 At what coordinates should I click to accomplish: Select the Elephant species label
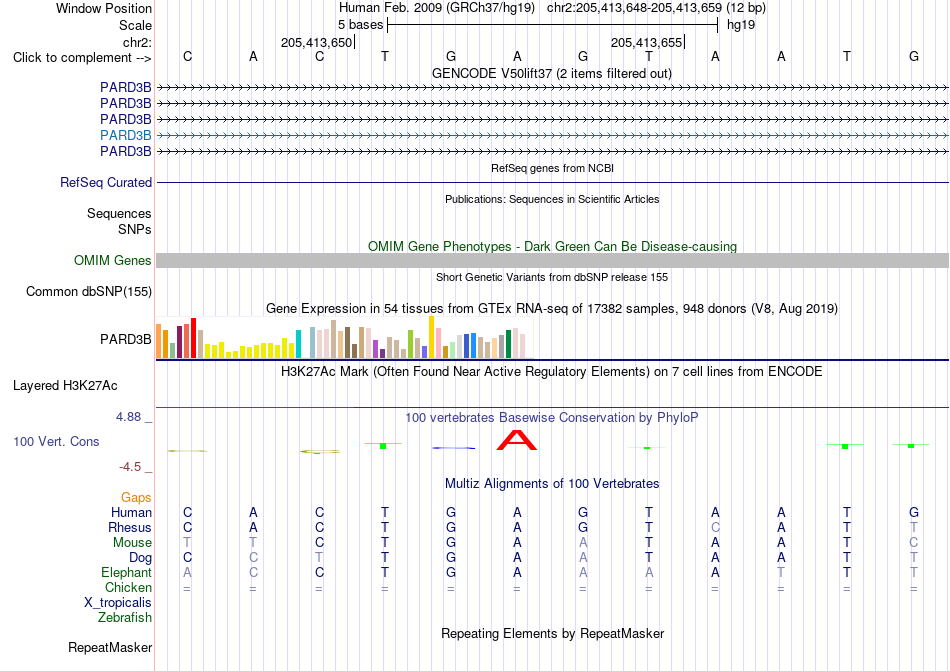click(126, 572)
